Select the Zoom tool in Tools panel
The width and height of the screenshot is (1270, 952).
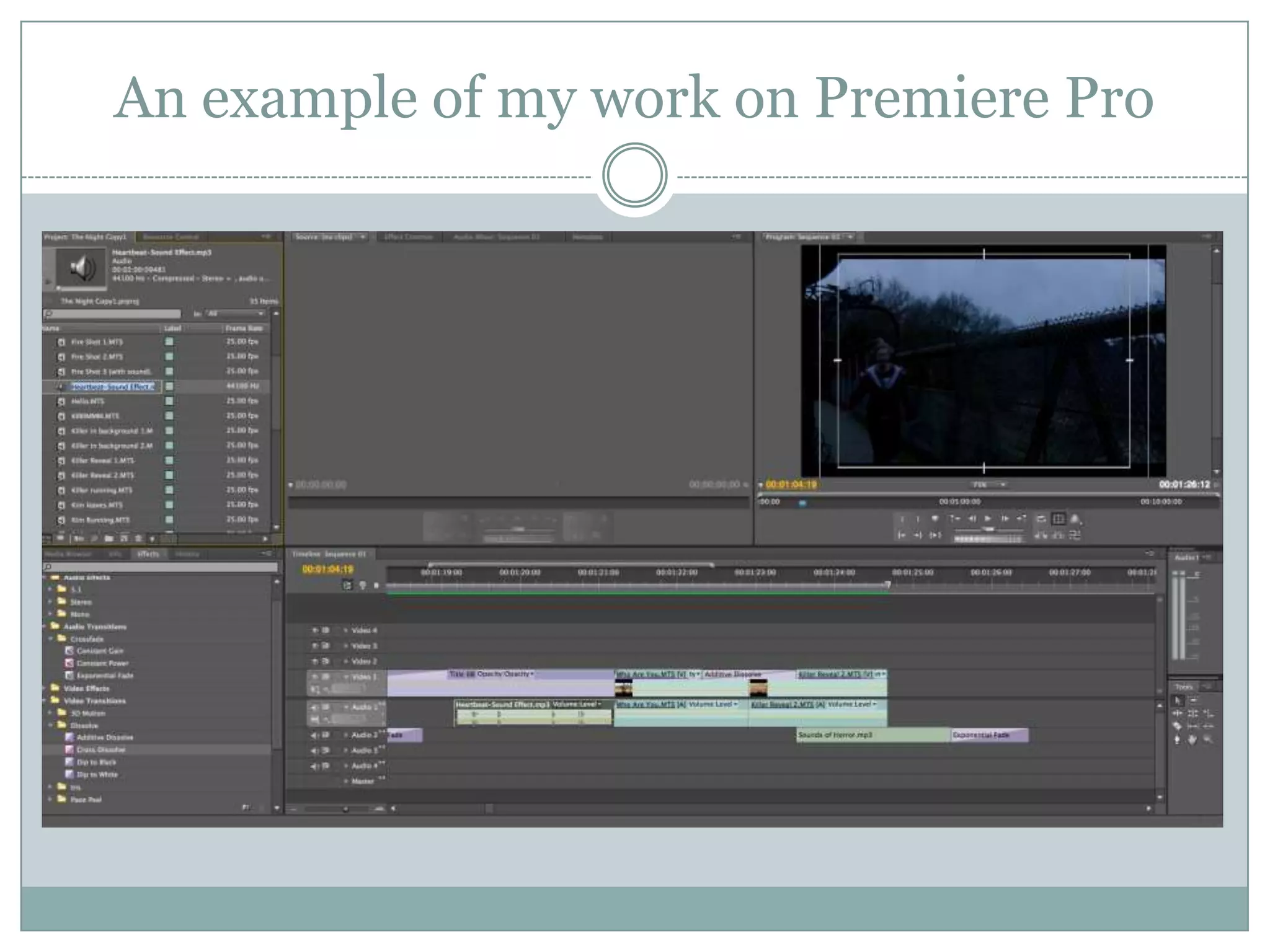(1207, 739)
